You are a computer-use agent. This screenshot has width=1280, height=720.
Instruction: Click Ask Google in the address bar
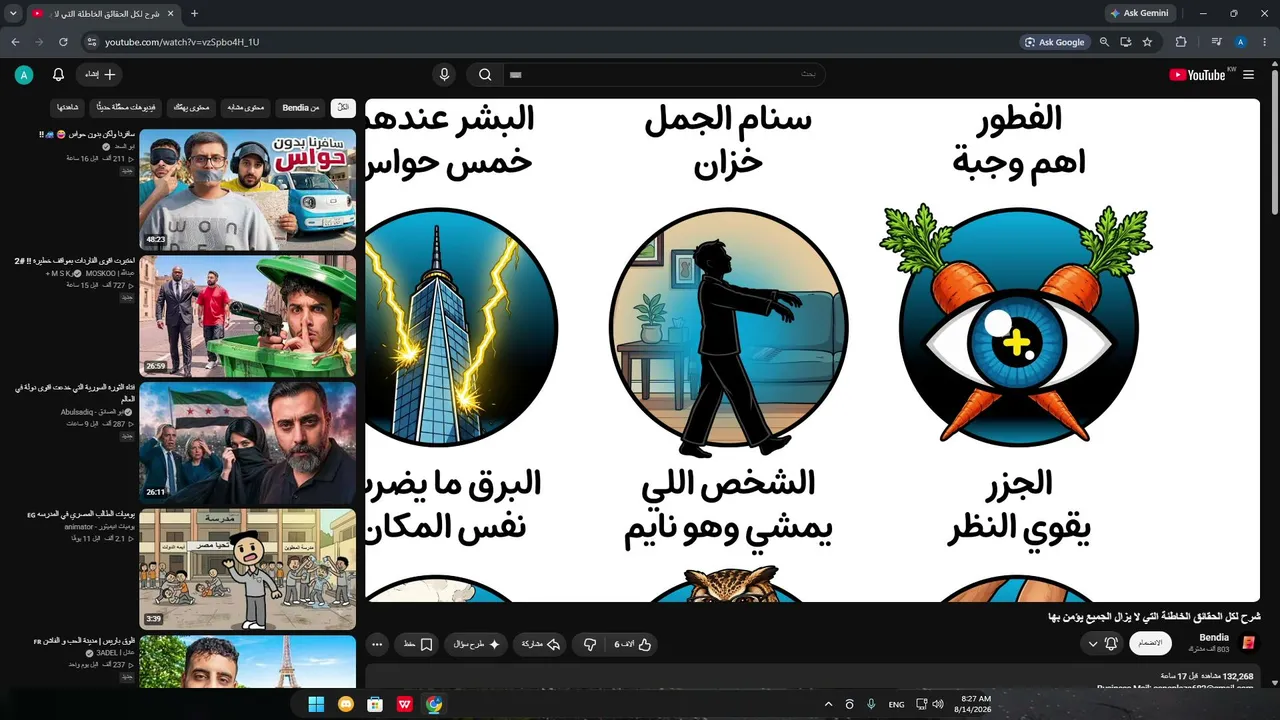[1055, 42]
